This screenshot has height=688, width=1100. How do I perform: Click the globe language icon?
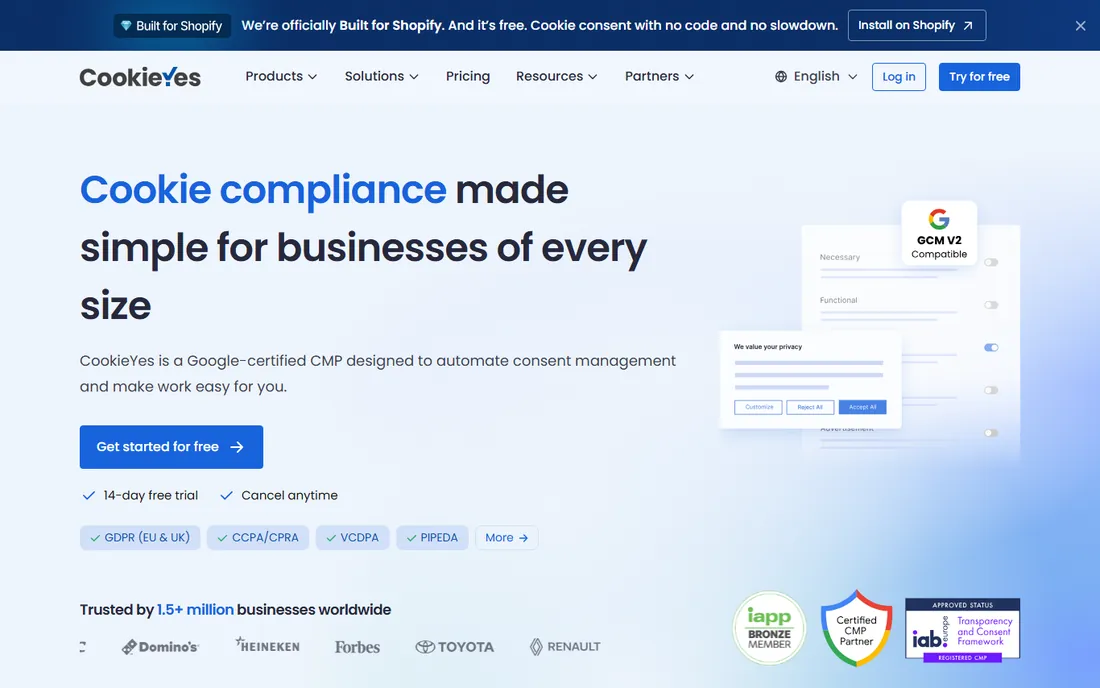pyautogui.click(x=781, y=76)
